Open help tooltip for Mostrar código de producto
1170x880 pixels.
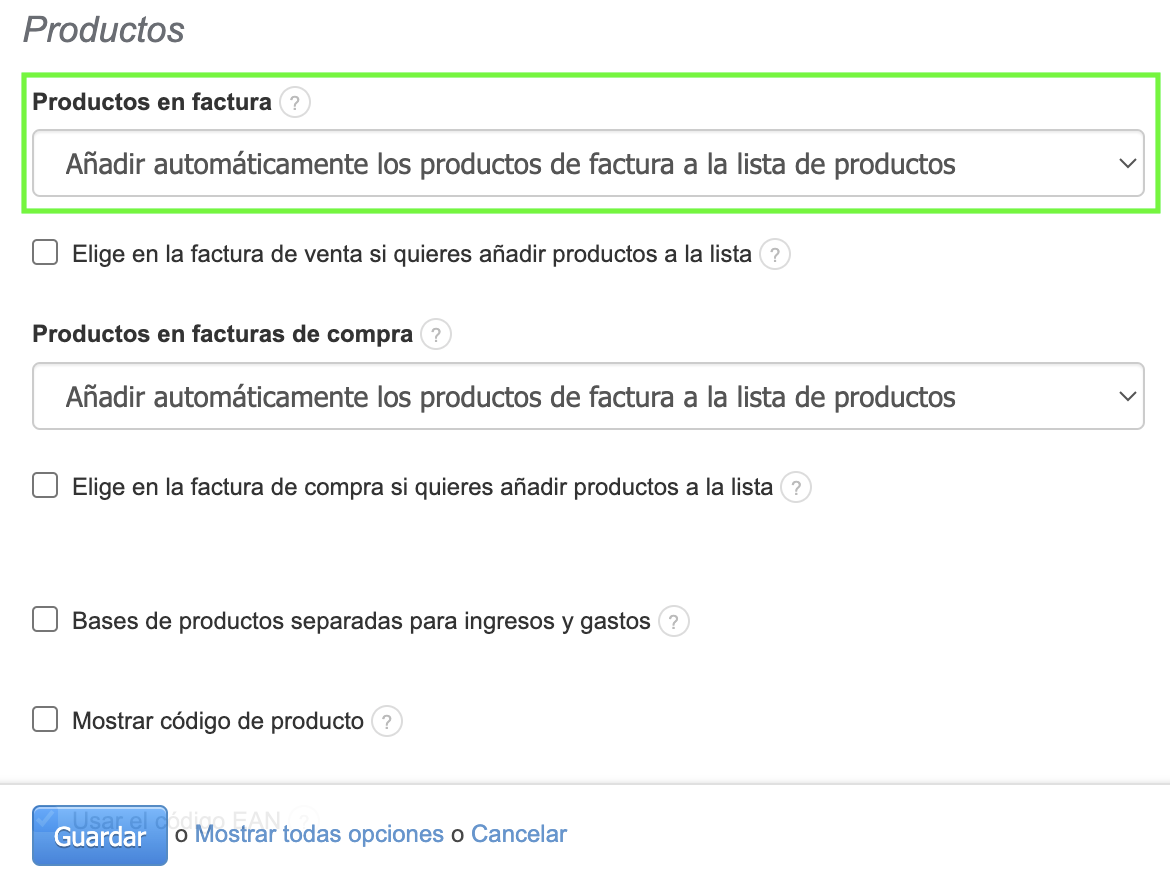point(387,721)
